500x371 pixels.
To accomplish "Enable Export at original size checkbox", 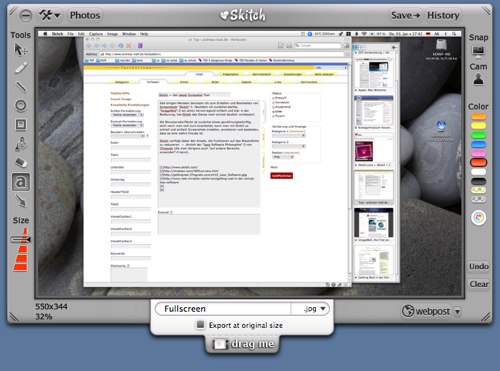I will coord(200,324).
